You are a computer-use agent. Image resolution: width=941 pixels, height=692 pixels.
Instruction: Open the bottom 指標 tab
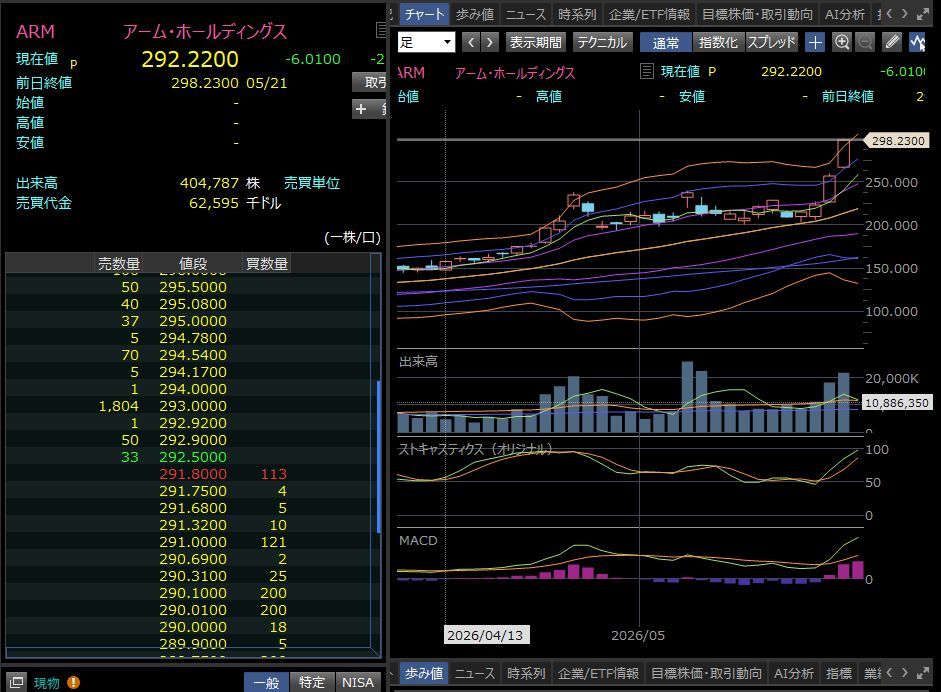point(839,673)
